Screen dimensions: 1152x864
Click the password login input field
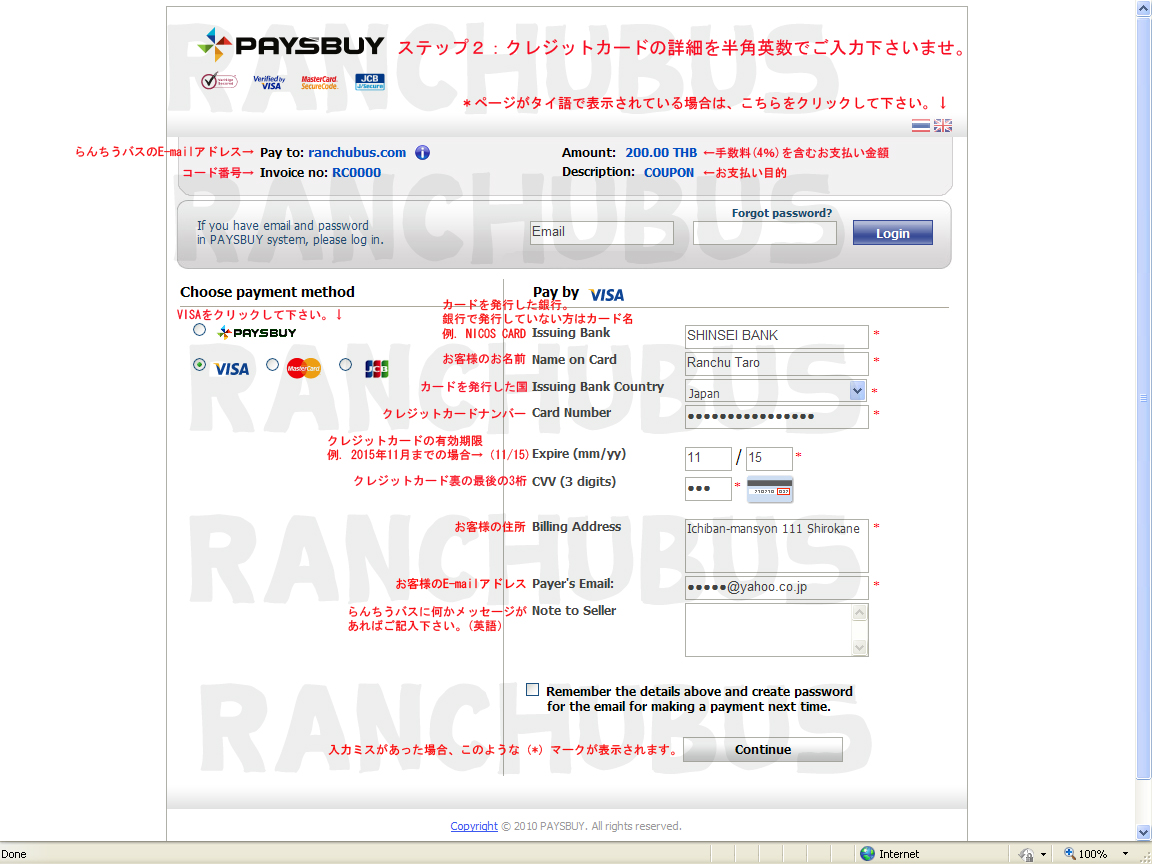pyautogui.click(x=765, y=233)
